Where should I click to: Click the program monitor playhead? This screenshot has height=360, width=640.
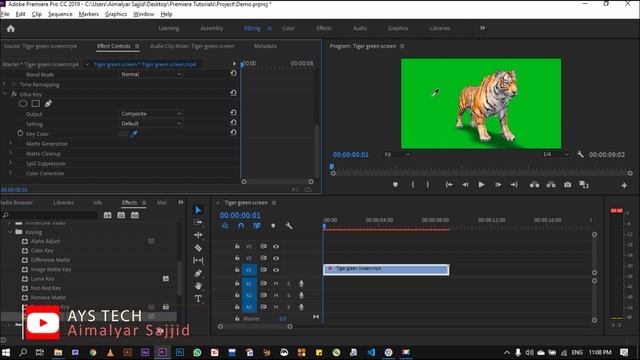(332, 167)
